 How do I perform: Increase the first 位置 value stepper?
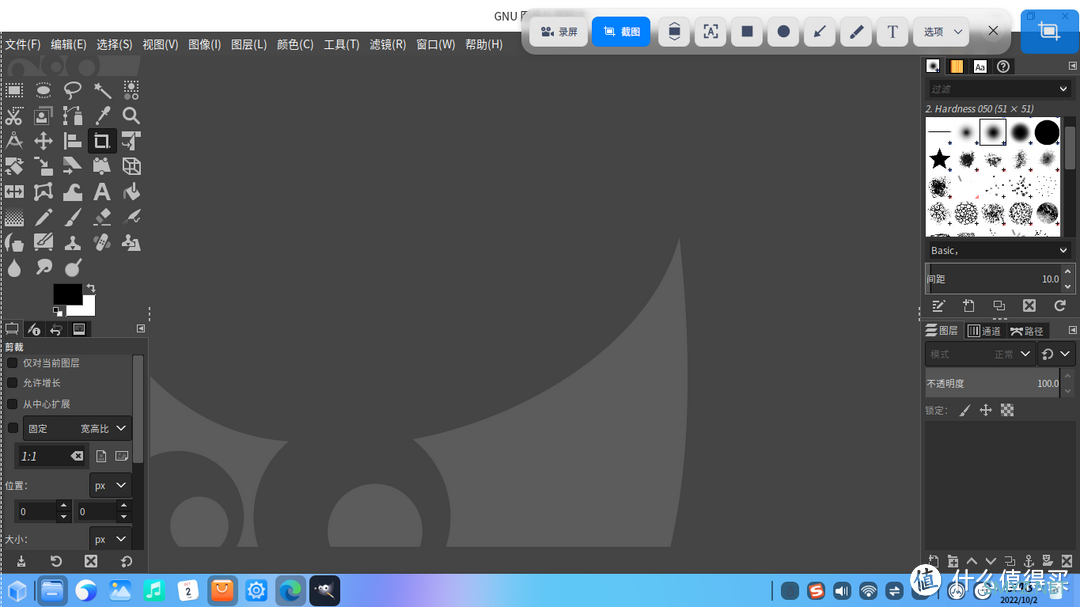click(x=63, y=506)
